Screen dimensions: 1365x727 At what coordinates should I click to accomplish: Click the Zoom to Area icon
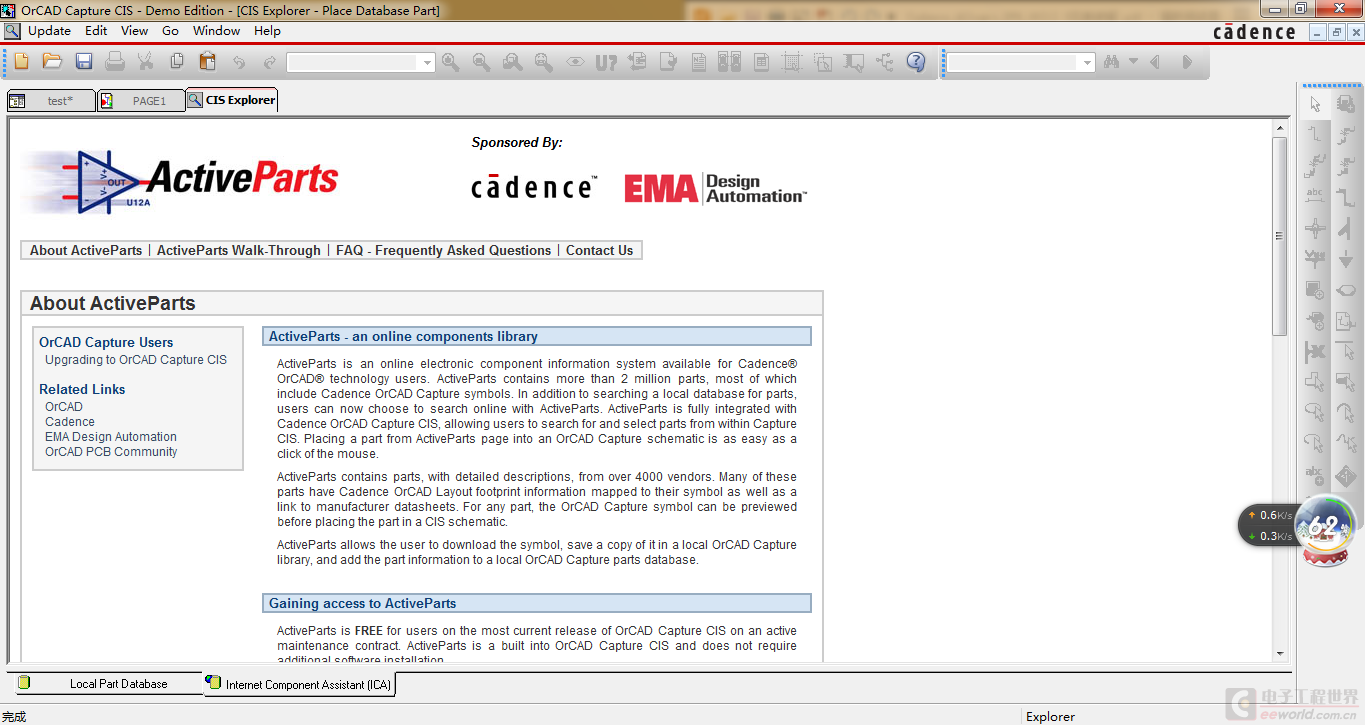pos(513,62)
